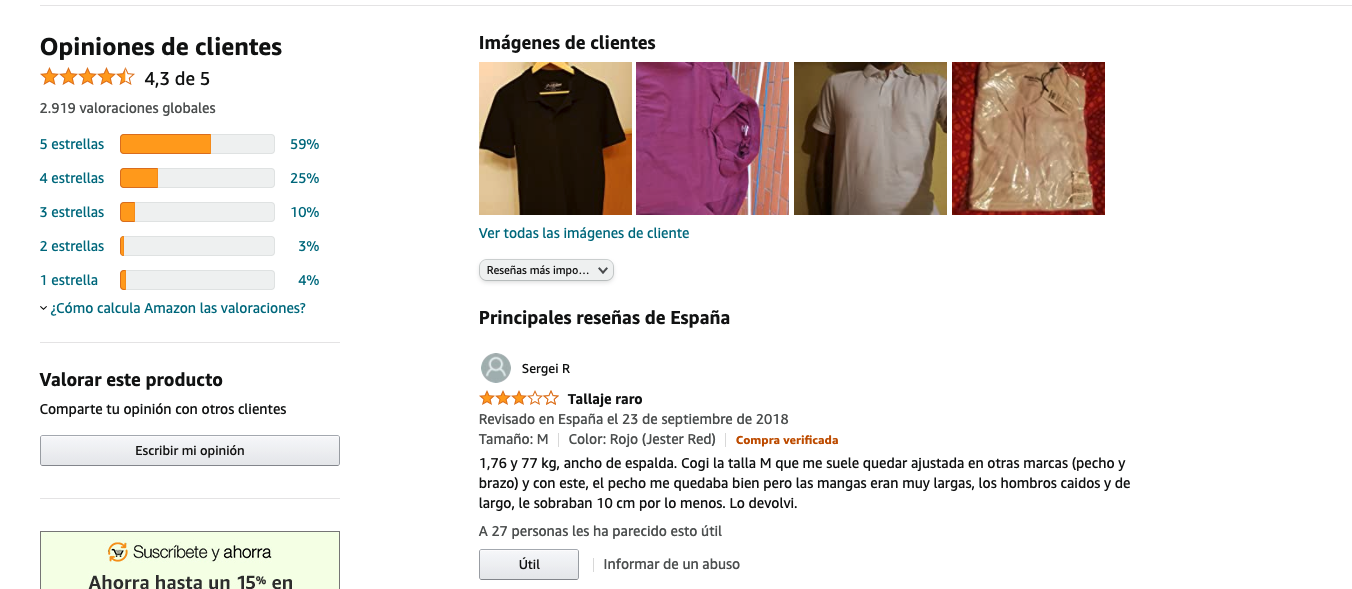Open the 'Reseñas más importantes' sort dropdown
1352x589 pixels.
click(546, 270)
